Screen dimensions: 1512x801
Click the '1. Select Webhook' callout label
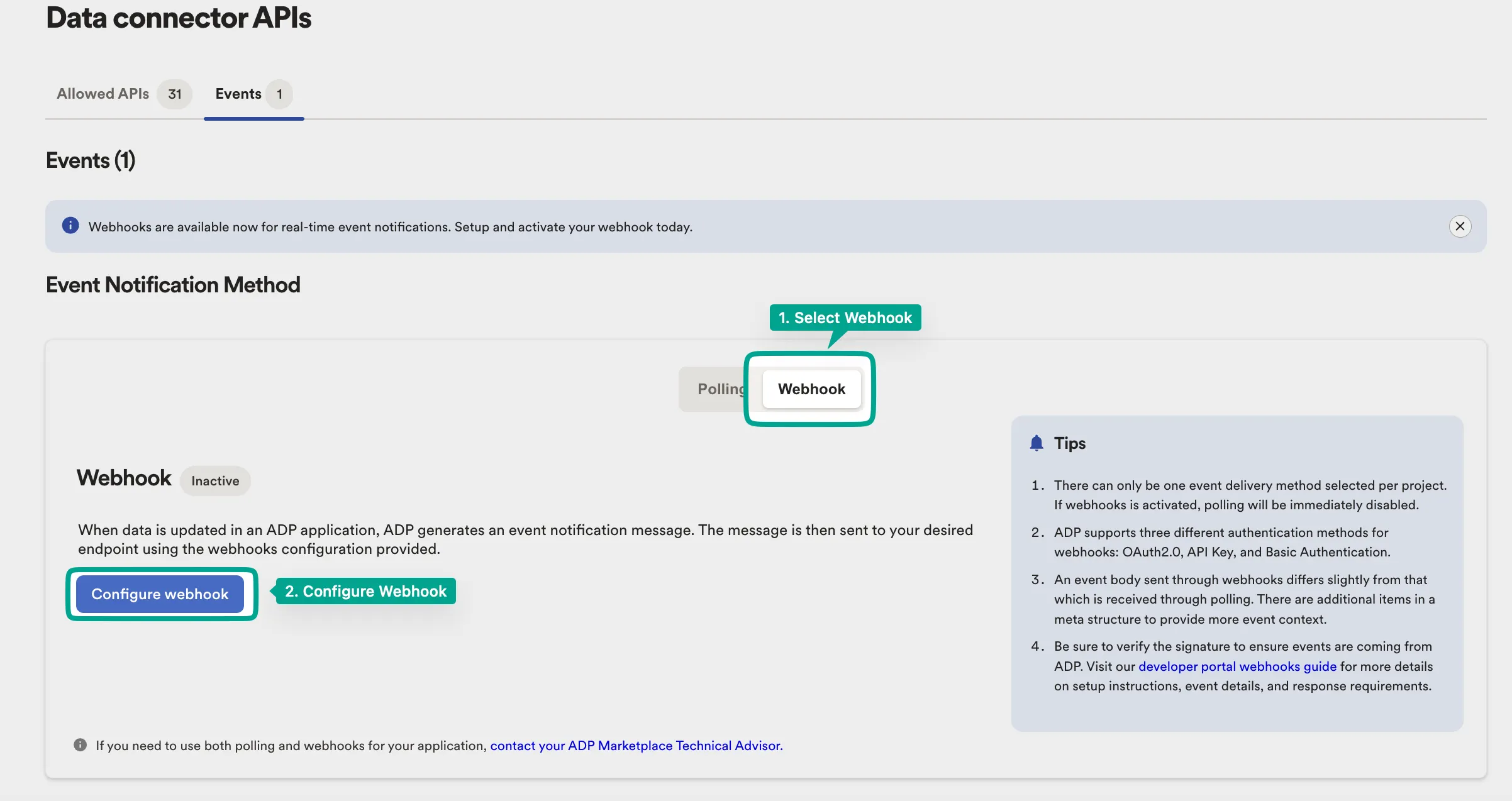pyautogui.click(x=845, y=318)
